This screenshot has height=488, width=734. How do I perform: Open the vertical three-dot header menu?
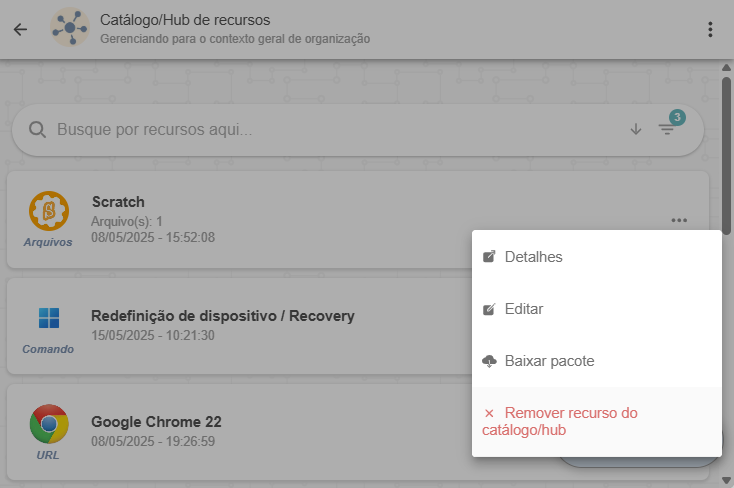pyautogui.click(x=710, y=29)
